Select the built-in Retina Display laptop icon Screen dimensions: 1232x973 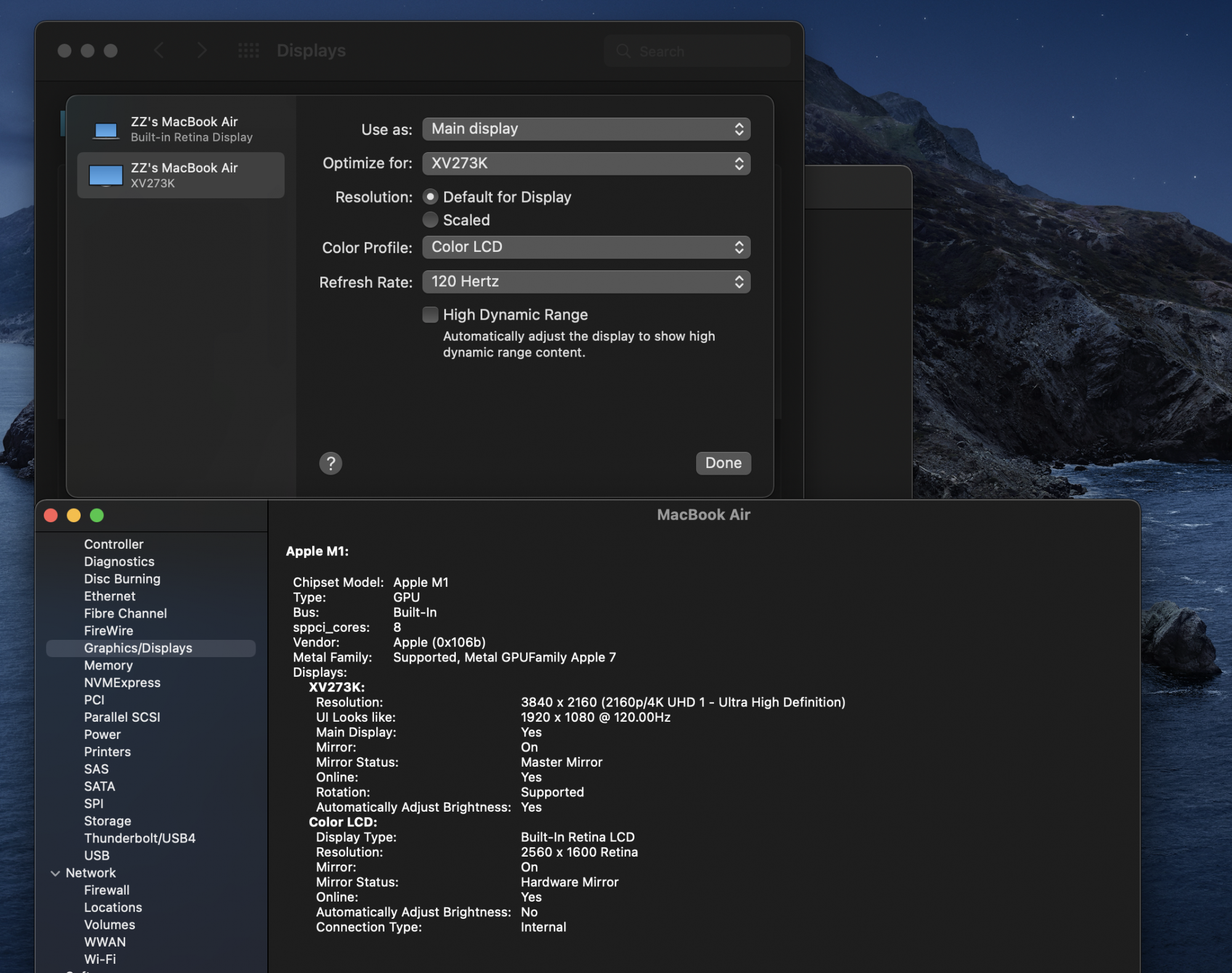tap(106, 130)
